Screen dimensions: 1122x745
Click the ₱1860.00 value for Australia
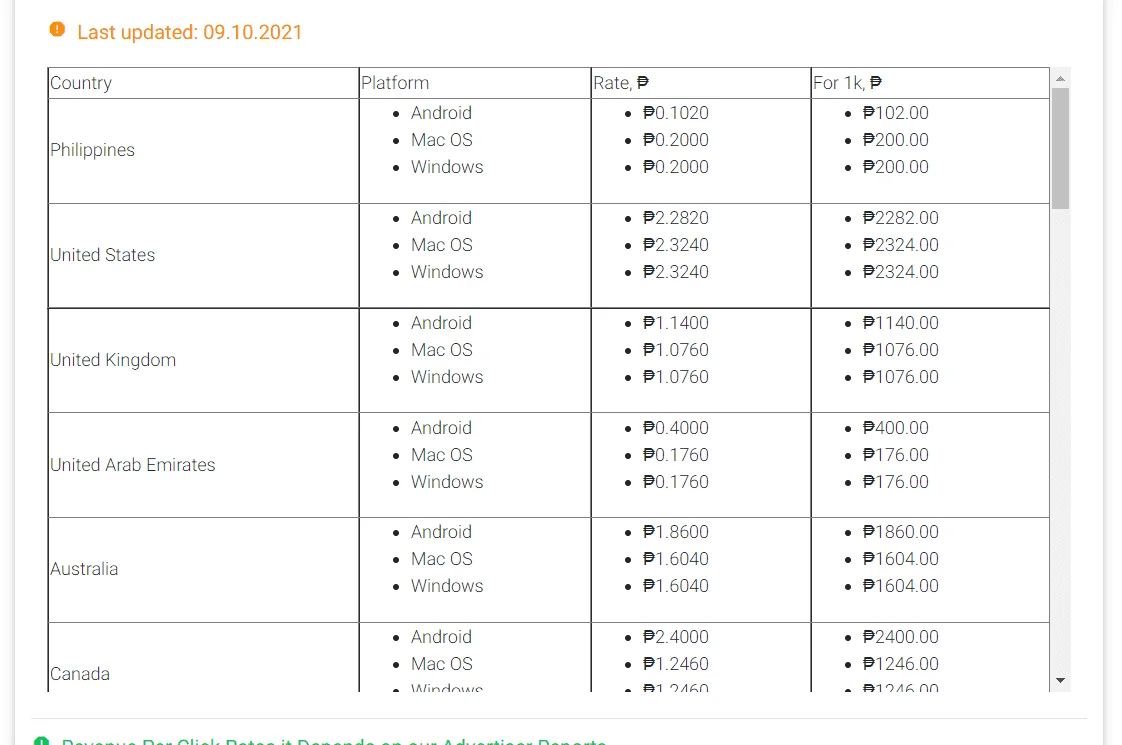click(900, 532)
